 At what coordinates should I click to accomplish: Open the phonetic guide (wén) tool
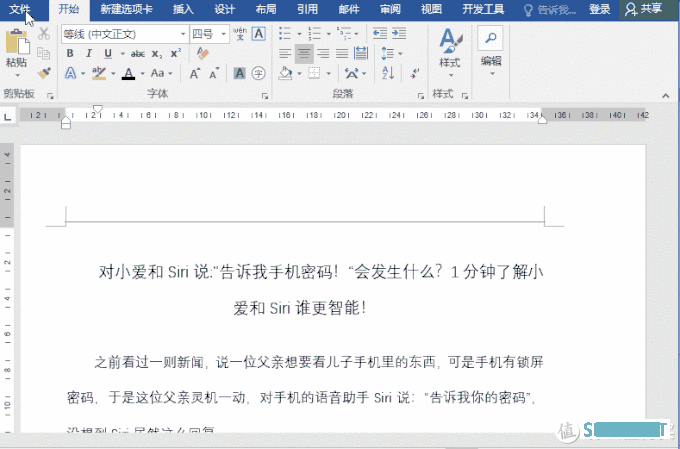[240, 34]
